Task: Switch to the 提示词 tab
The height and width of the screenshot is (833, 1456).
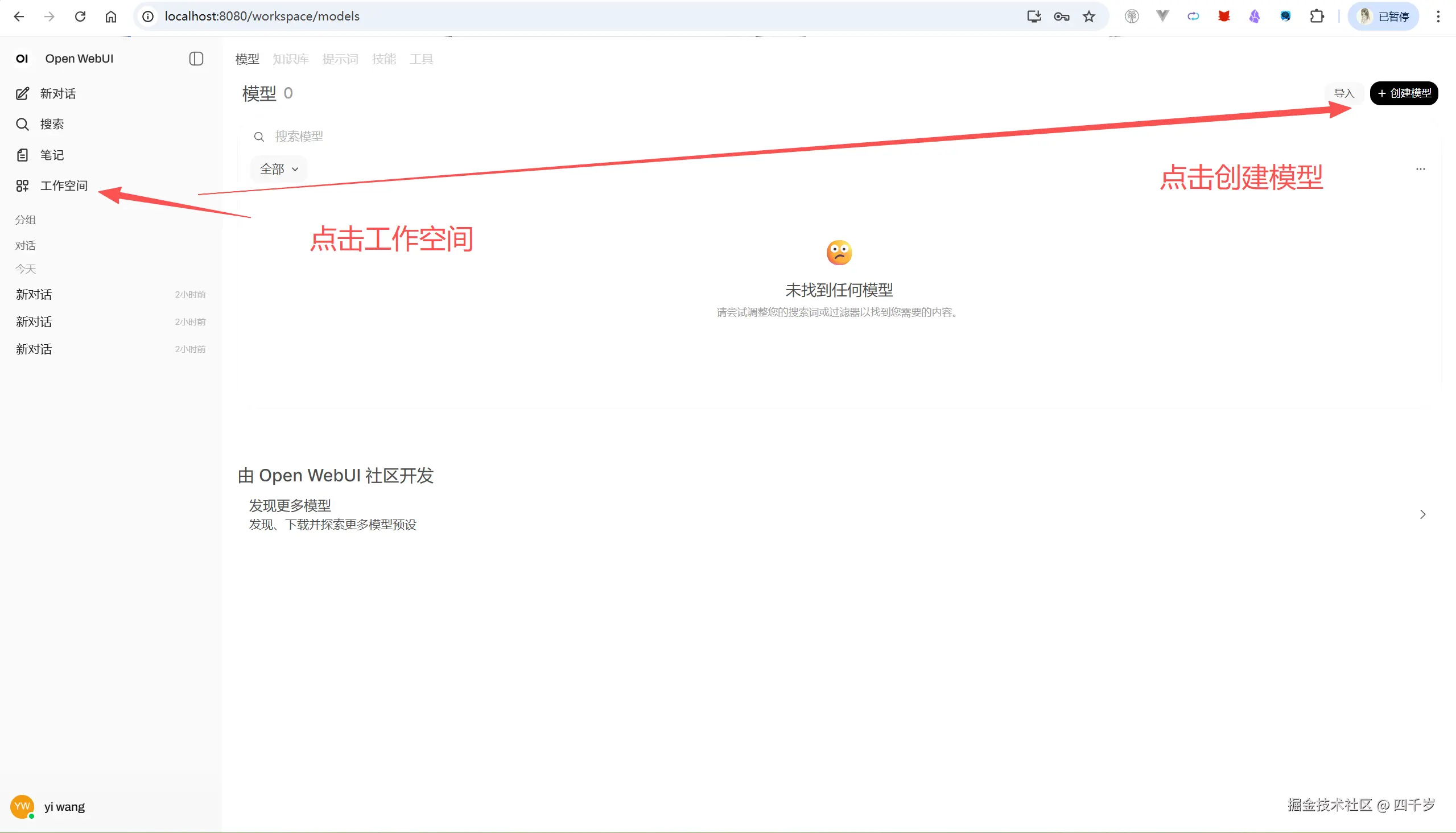Action: (x=340, y=59)
